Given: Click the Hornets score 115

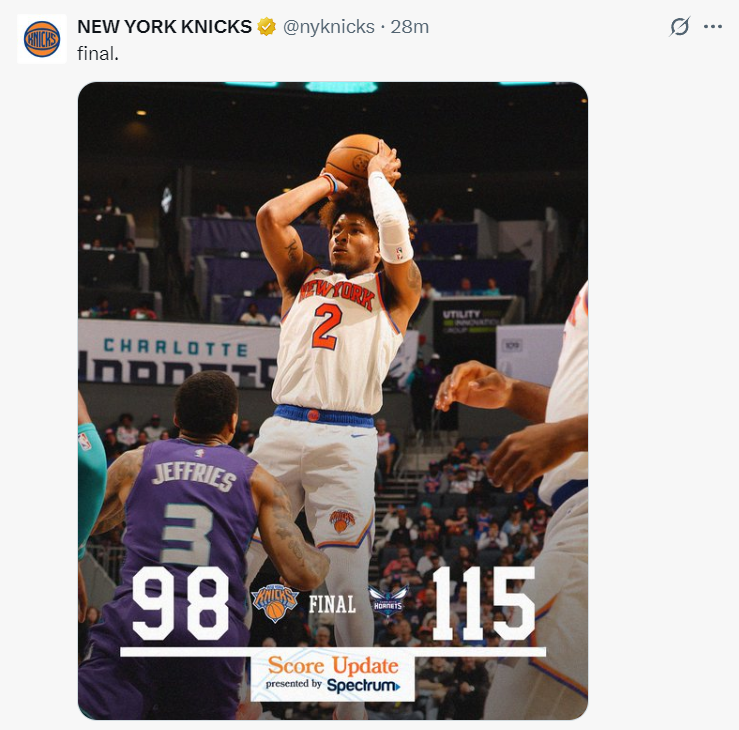Looking at the screenshot, I should (x=484, y=604).
